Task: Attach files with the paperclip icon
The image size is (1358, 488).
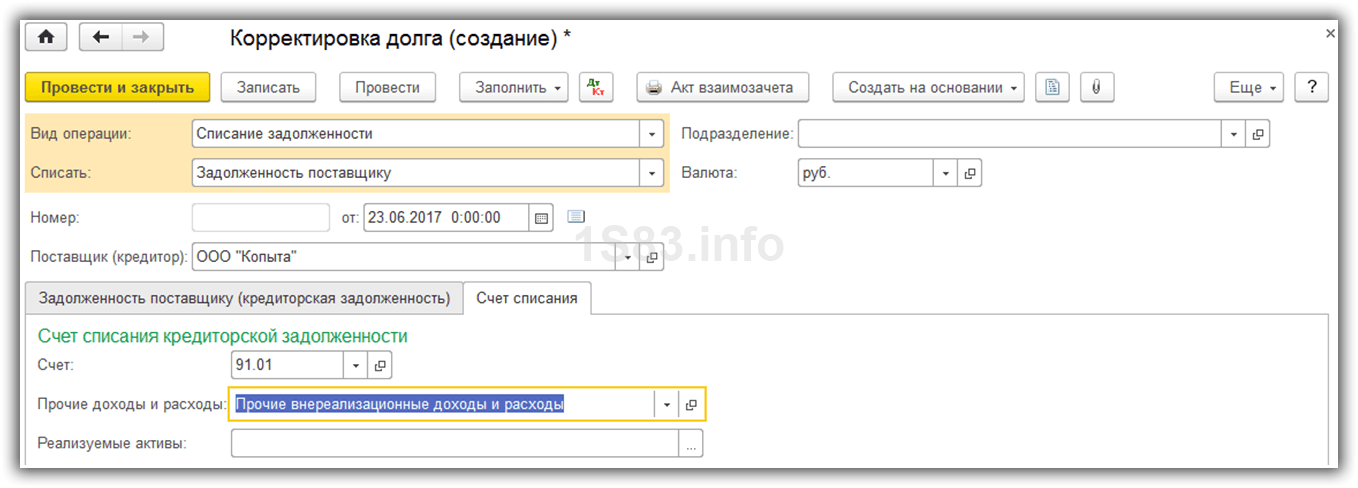Action: pyautogui.click(x=1096, y=87)
